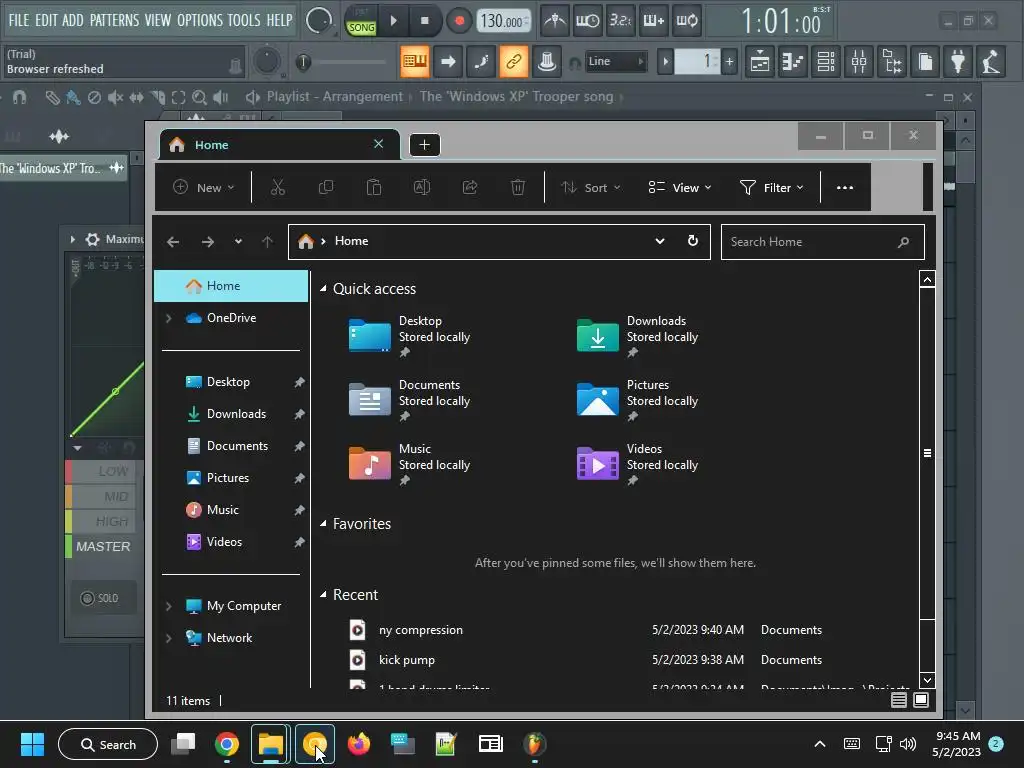The image size is (1024, 768).
Task: Open the HELP menu
Action: point(280,20)
